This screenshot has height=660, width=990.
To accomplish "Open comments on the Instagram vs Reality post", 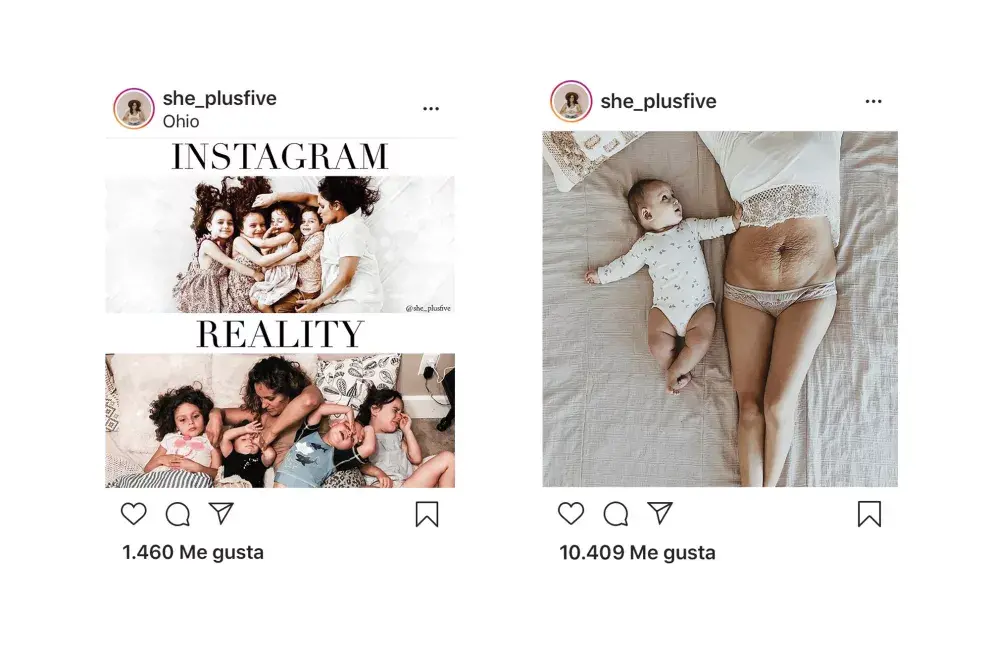I will [177, 514].
